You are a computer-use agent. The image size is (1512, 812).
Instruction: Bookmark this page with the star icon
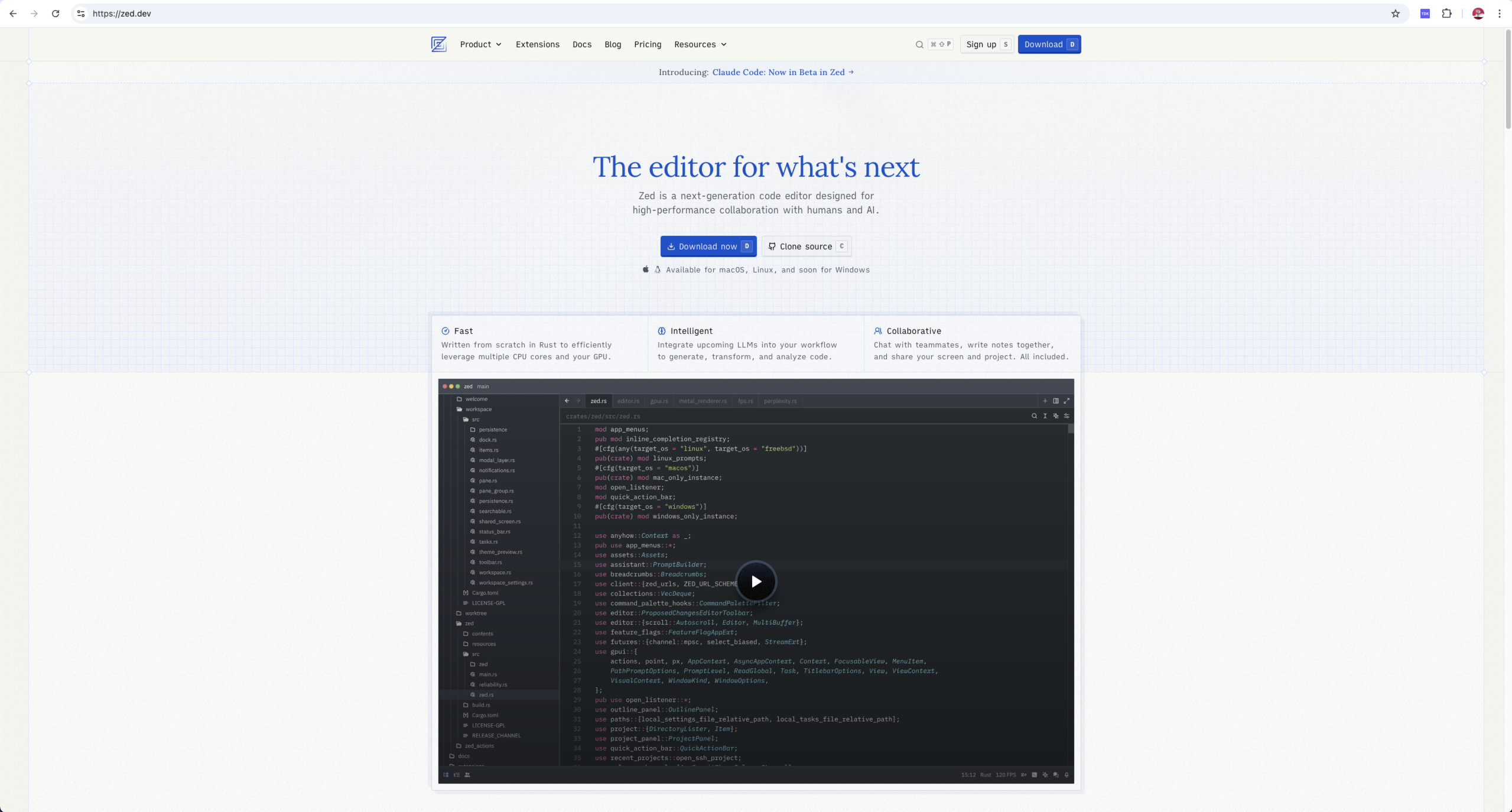pyautogui.click(x=1396, y=14)
